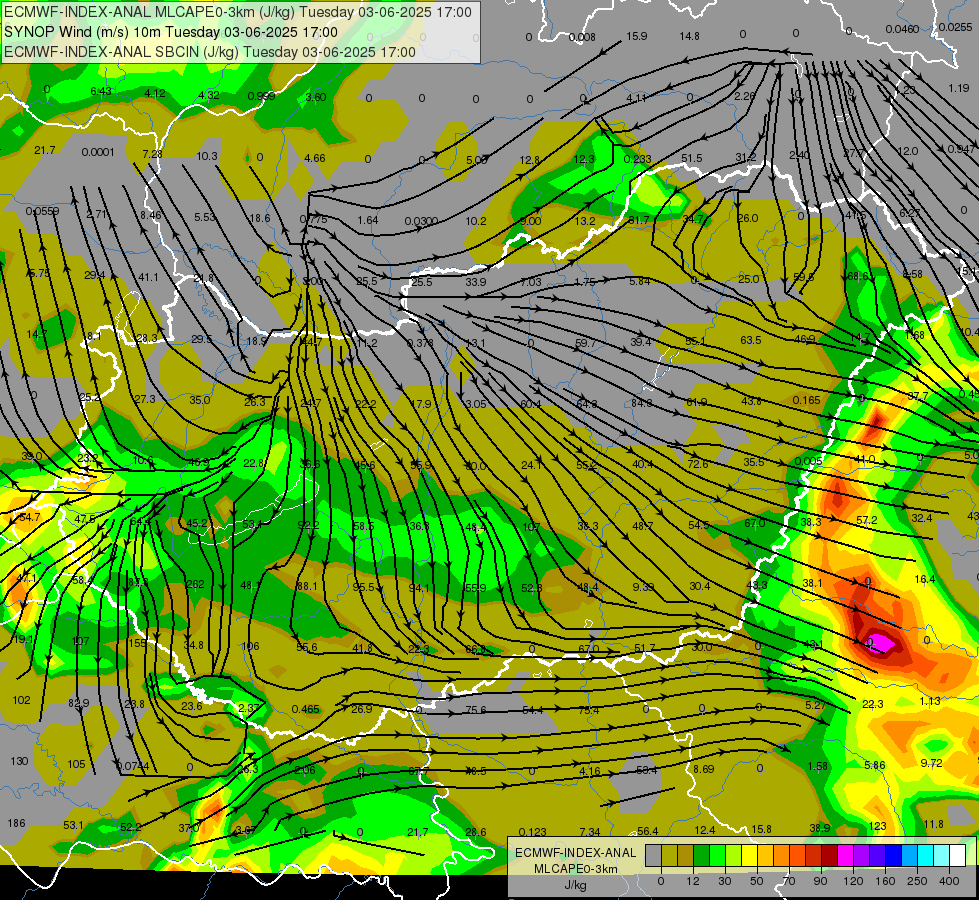This screenshot has width=979, height=900.
Task: Click the map value 81.7
Action: [638, 220]
